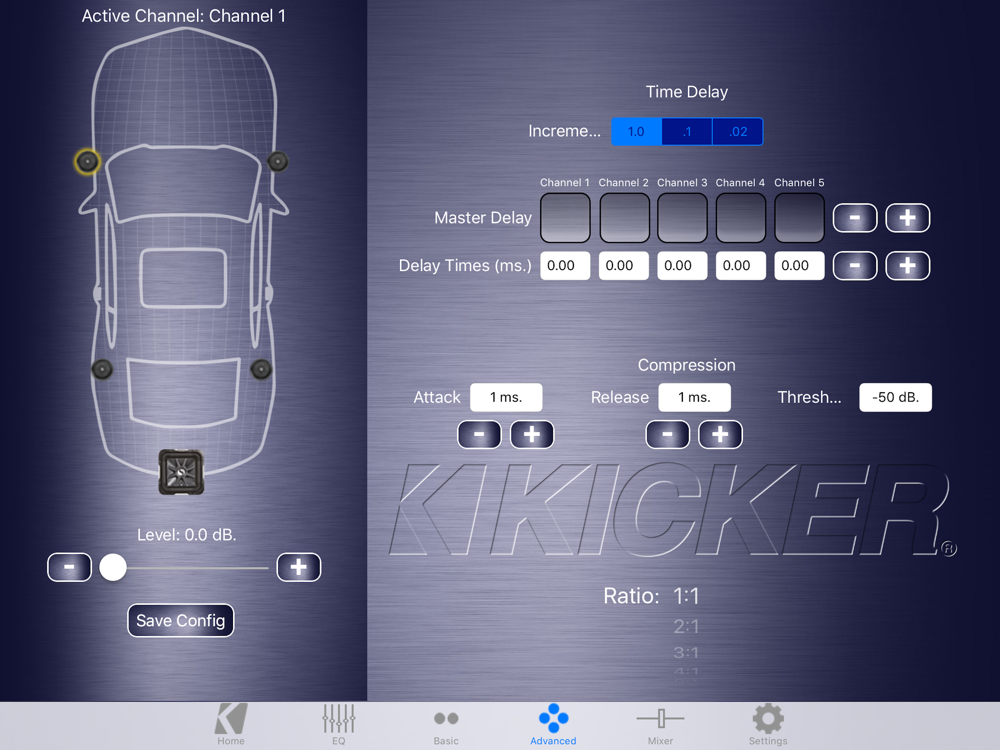Decrease the channel level with minus button

pyautogui.click(x=70, y=567)
